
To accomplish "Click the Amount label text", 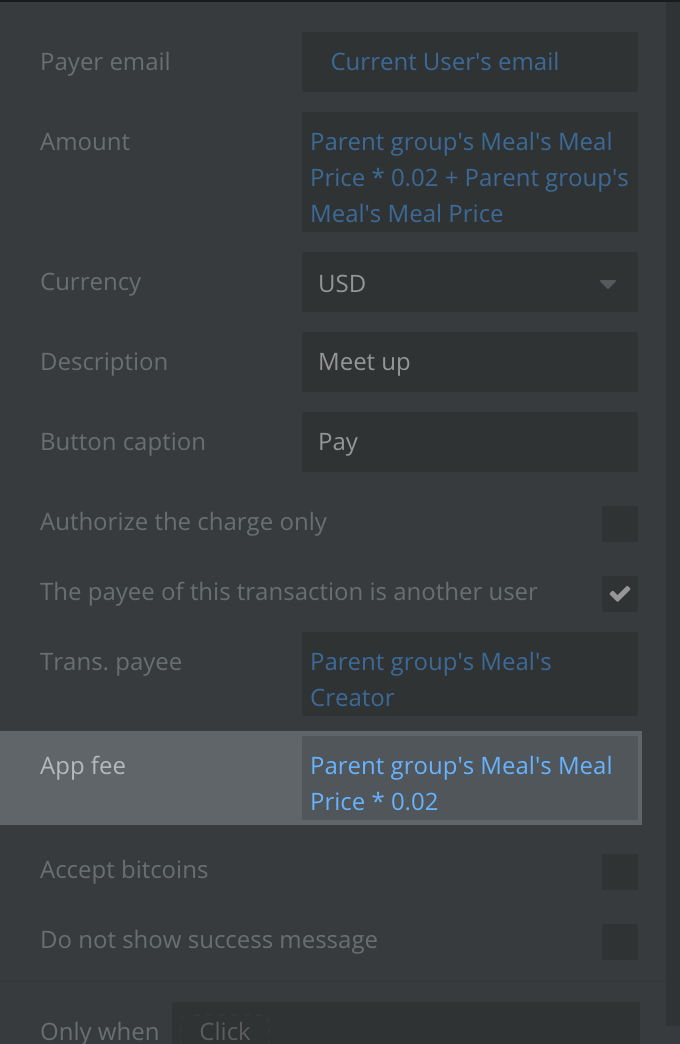I will (x=85, y=142).
